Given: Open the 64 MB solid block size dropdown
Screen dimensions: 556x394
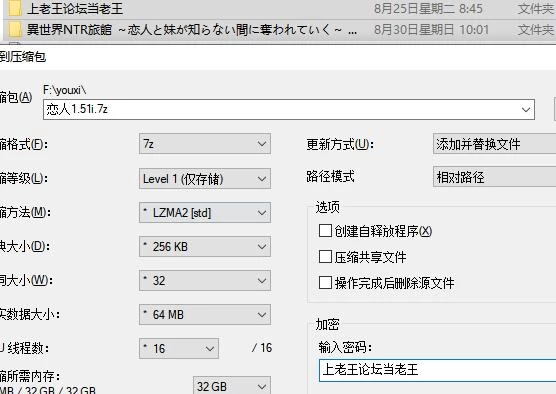Looking at the screenshot, I should (205, 315).
